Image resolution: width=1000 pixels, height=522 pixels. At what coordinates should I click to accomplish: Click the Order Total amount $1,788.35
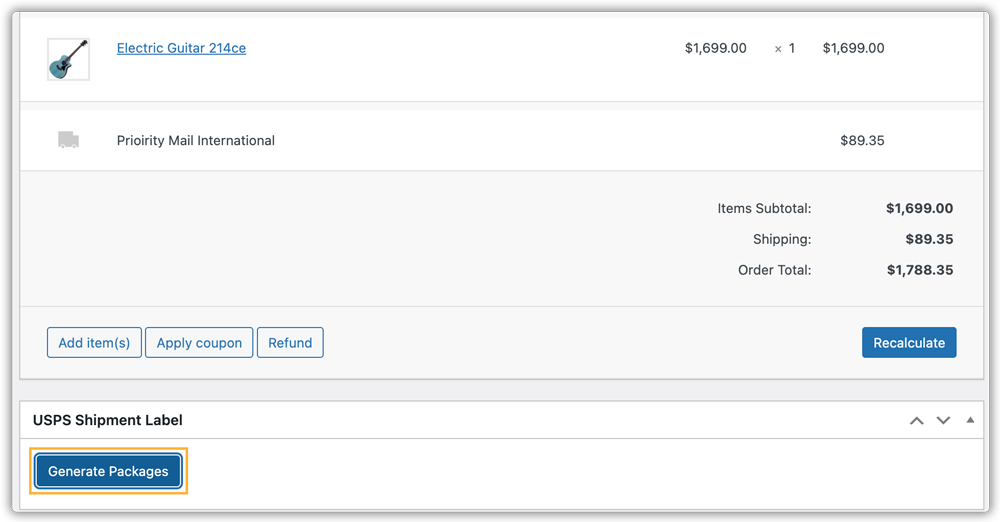pos(919,270)
